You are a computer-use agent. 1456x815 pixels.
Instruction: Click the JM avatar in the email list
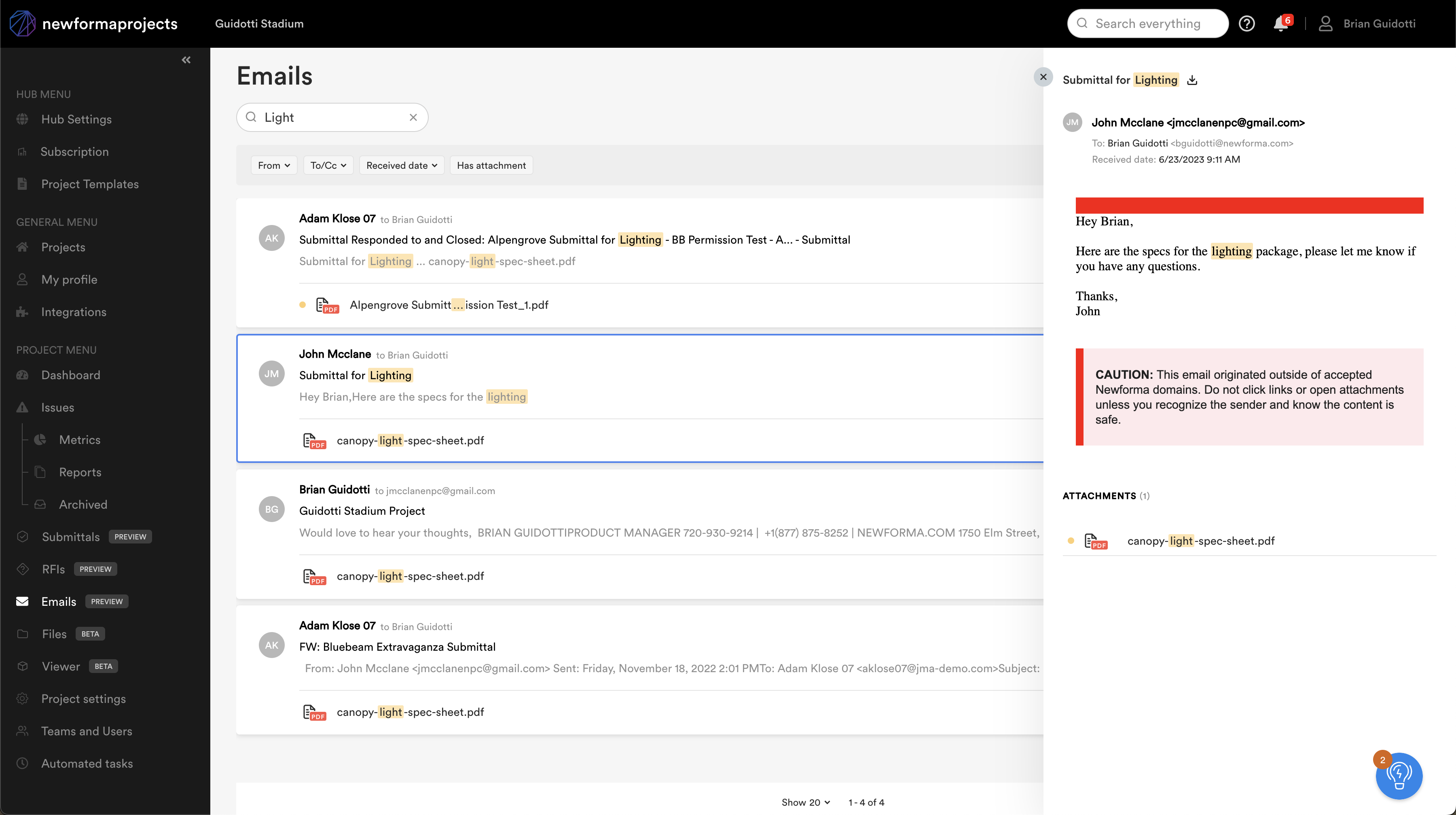click(x=272, y=374)
